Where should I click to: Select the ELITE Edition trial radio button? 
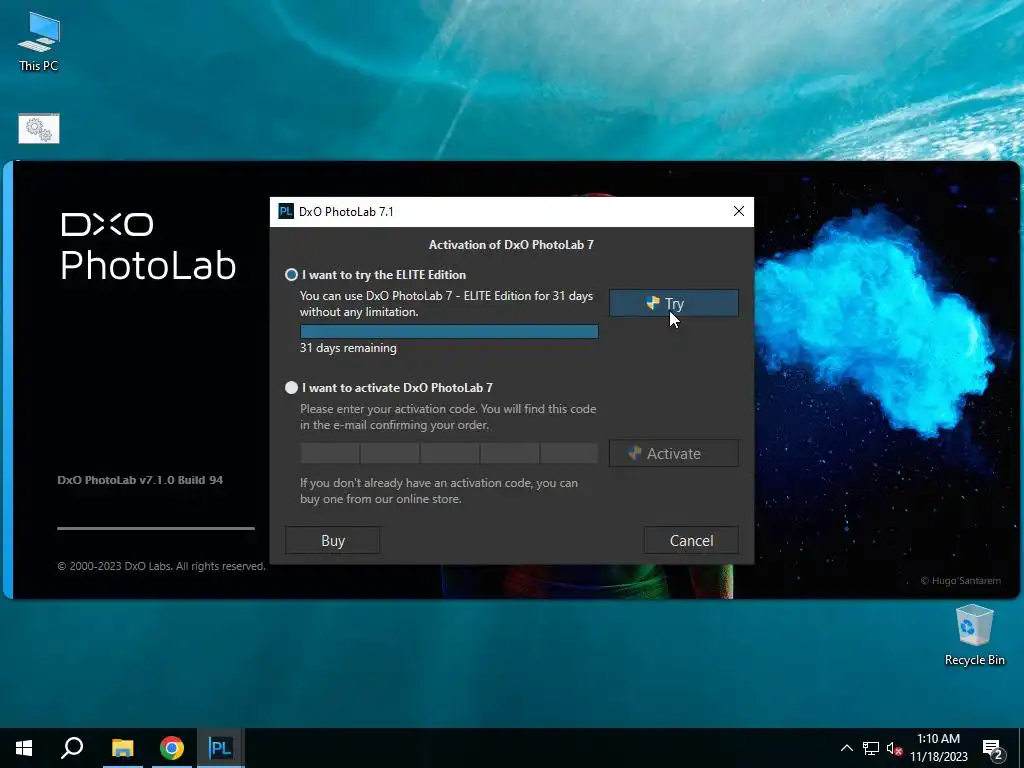(291, 275)
